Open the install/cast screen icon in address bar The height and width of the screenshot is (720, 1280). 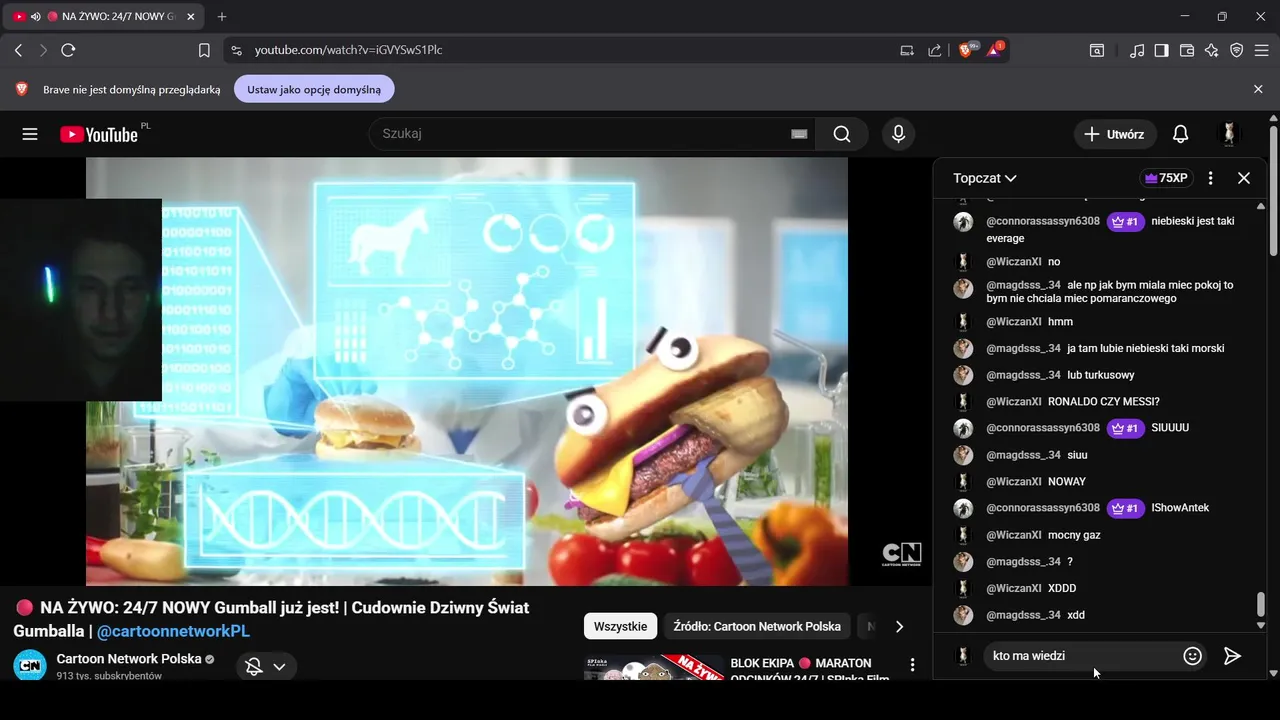(907, 50)
